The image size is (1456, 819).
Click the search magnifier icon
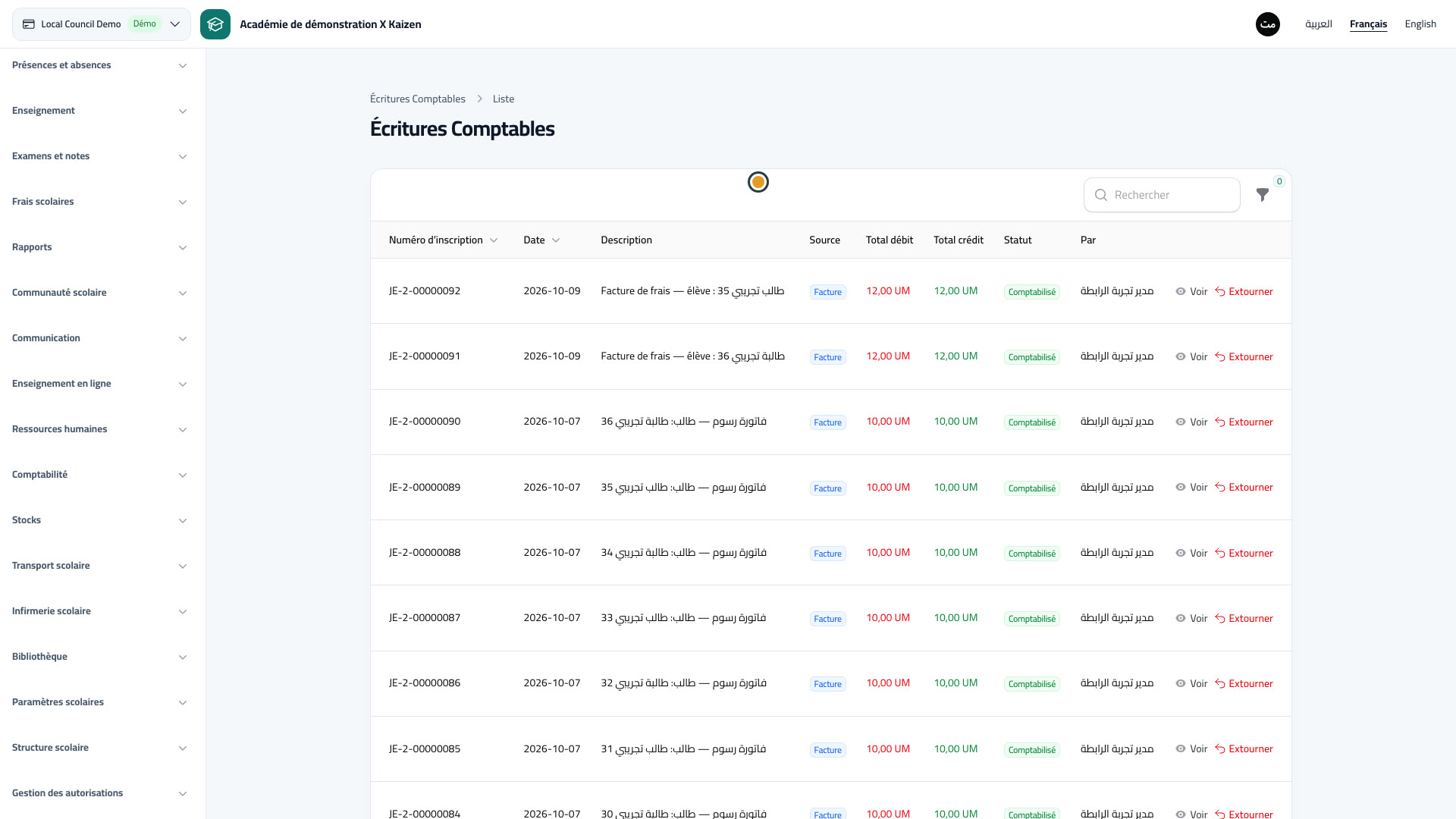pos(1101,195)
